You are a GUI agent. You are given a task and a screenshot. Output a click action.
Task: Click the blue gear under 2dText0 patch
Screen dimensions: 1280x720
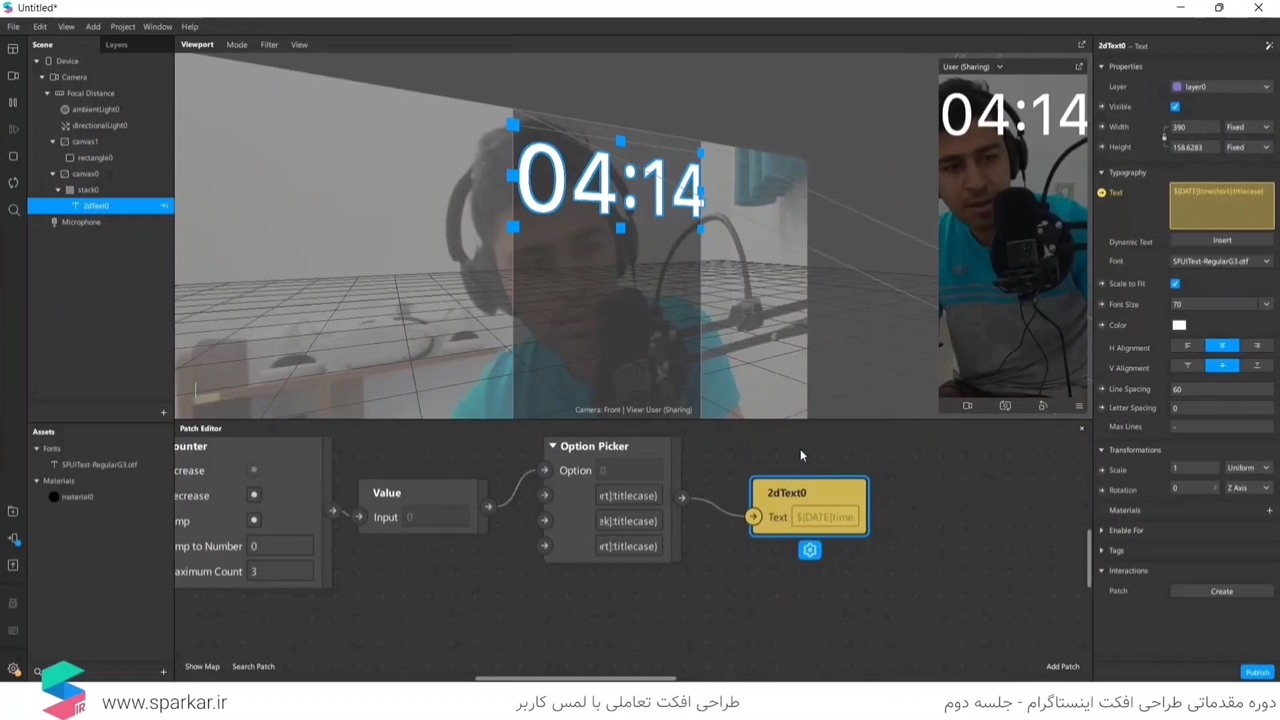click(810, 550)
